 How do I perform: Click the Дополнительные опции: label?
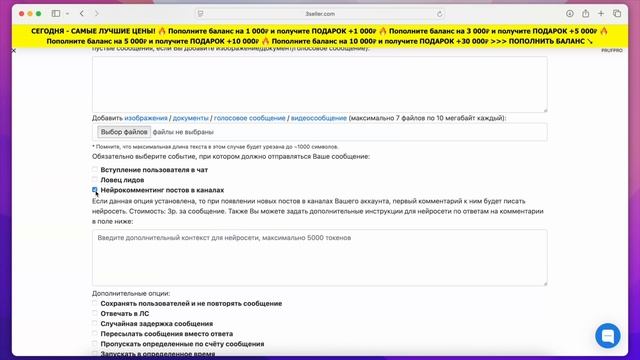131,293
